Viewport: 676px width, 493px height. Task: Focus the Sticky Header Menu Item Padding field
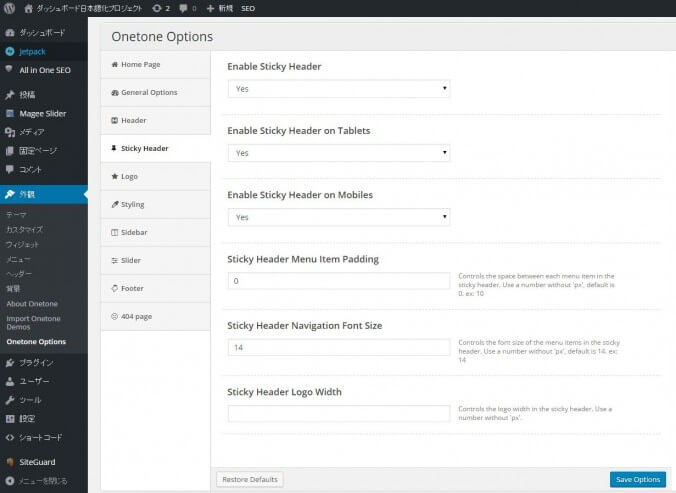click(338, 281)
